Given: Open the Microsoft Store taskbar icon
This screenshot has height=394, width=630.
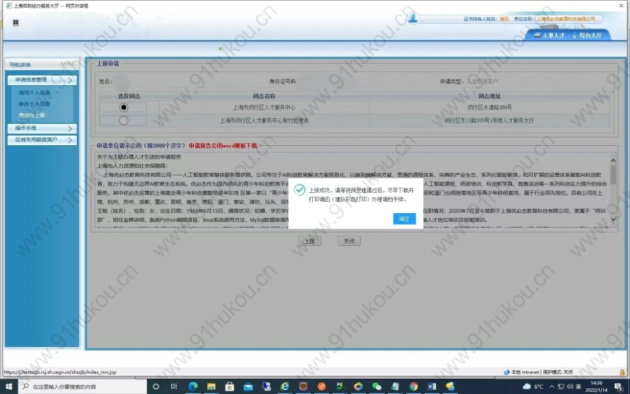Looking at the screenshot, I should coord(229,386).
